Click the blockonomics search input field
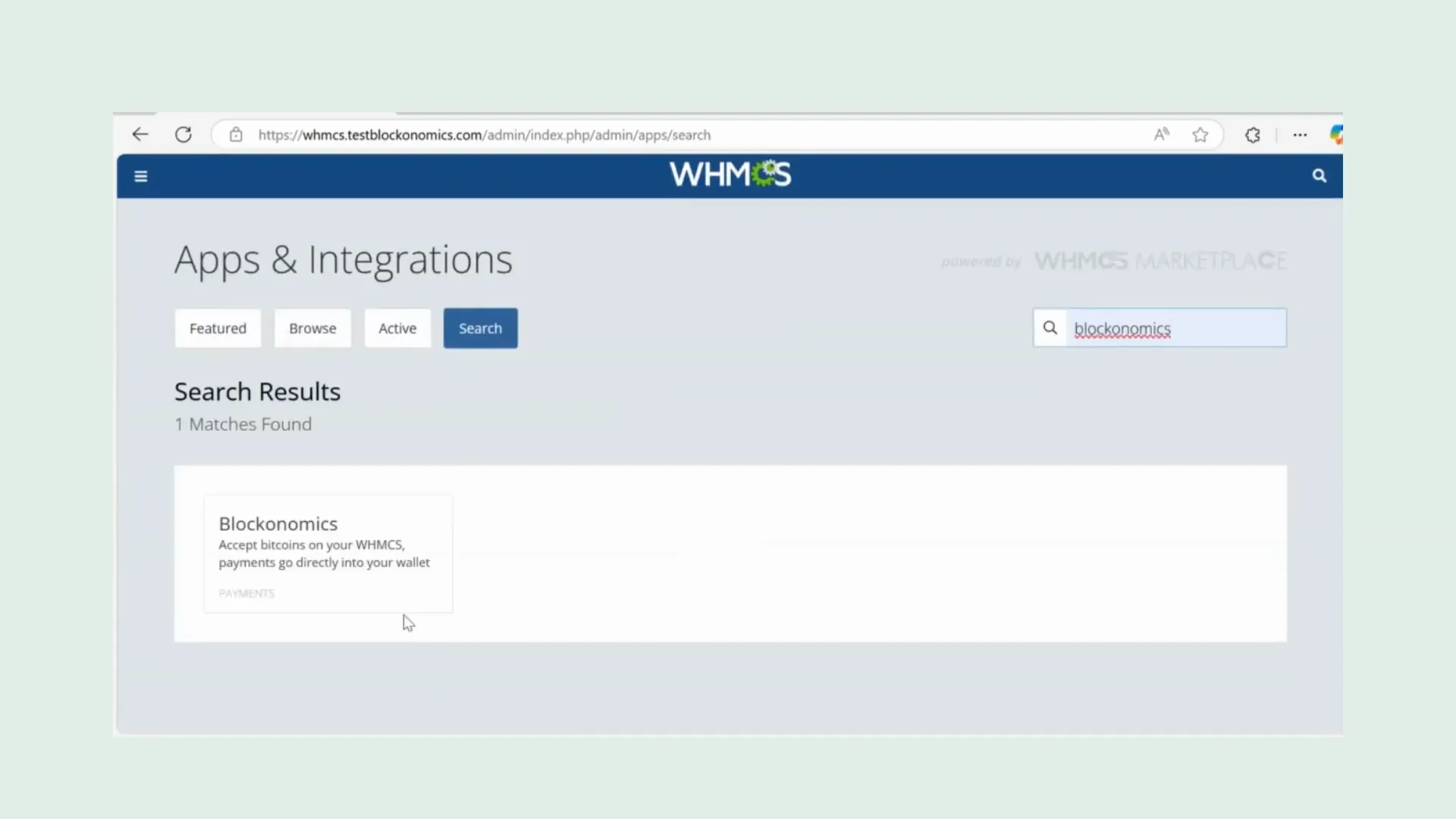The width and height of the screenshot is (1456, 819). tap(1175, 328)
